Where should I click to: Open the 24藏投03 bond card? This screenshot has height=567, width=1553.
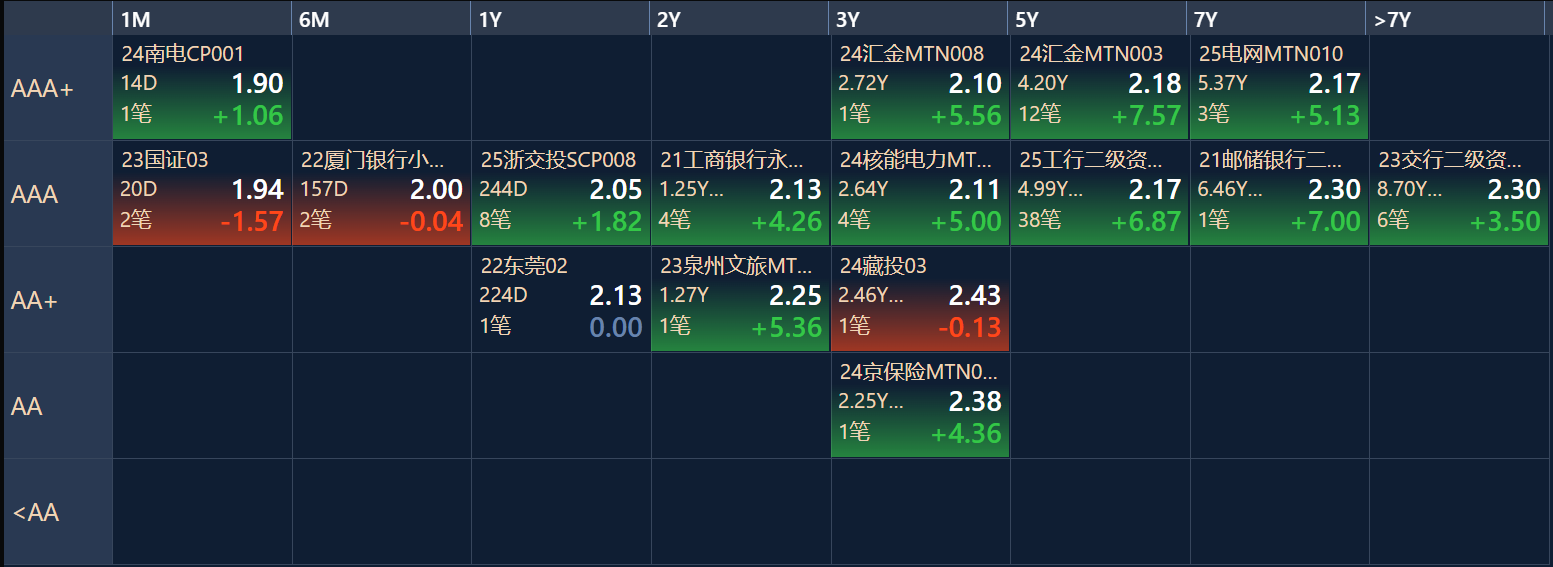[x=920, y=300]
